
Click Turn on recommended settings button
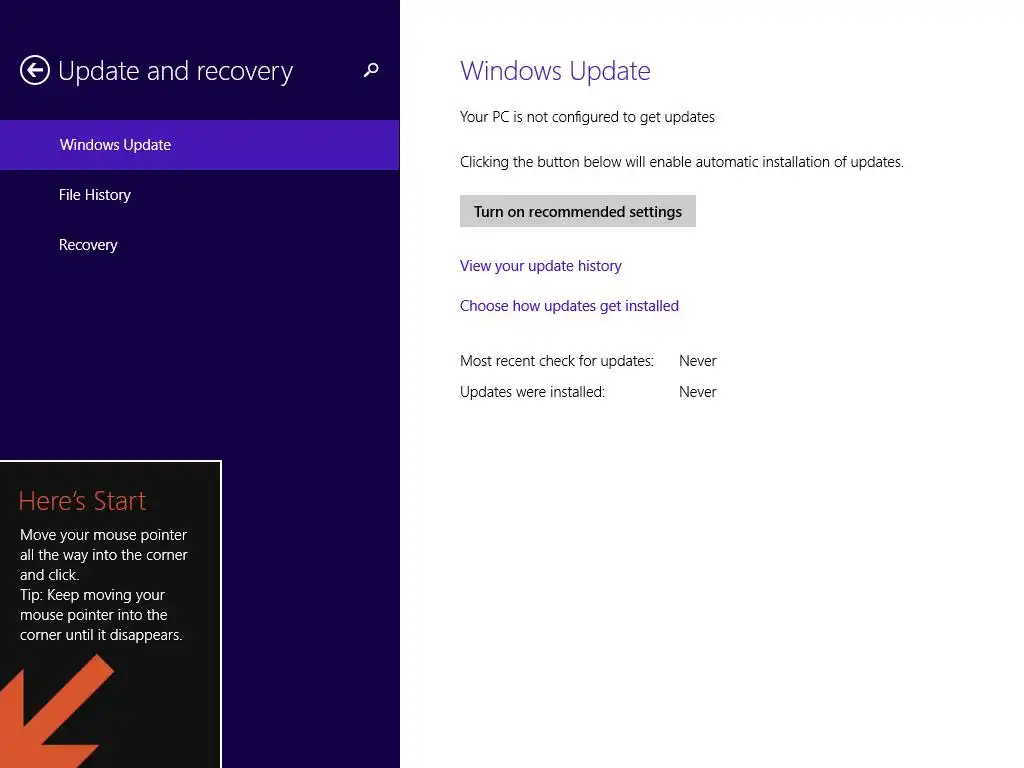[x=577, y=211]
